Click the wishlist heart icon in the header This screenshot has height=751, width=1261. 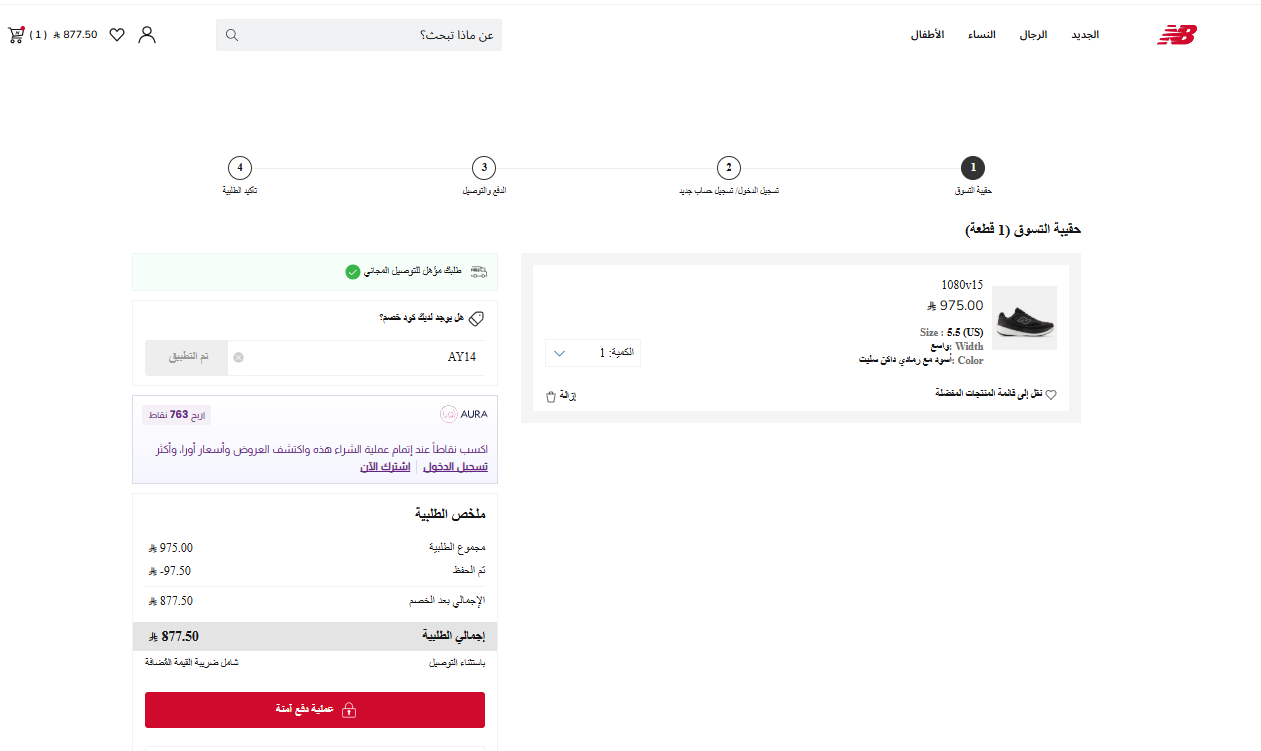pos(117,34)
